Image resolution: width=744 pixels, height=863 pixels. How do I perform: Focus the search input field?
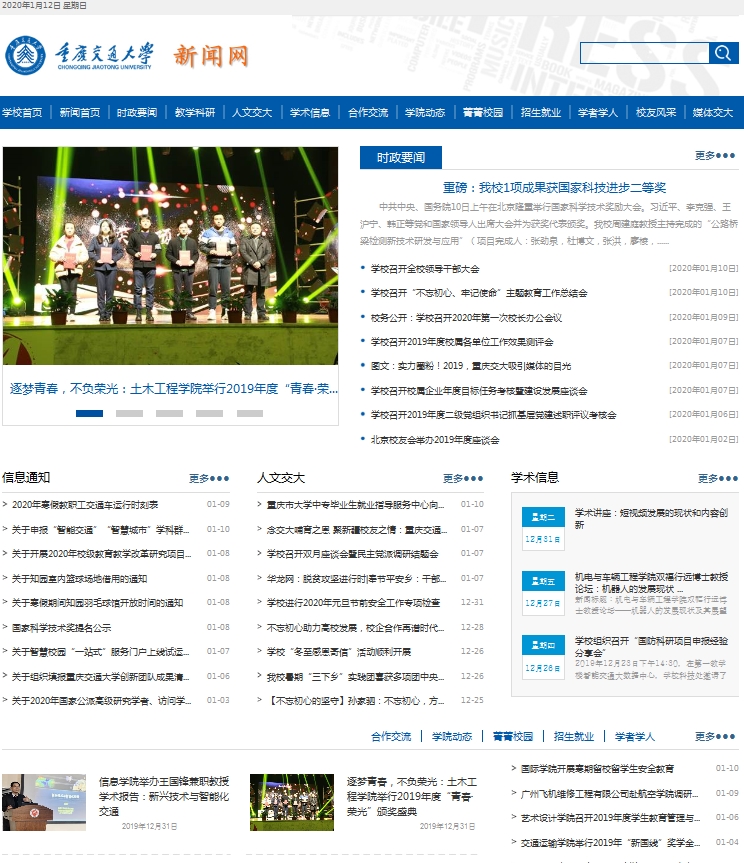[x=644, y=53]
